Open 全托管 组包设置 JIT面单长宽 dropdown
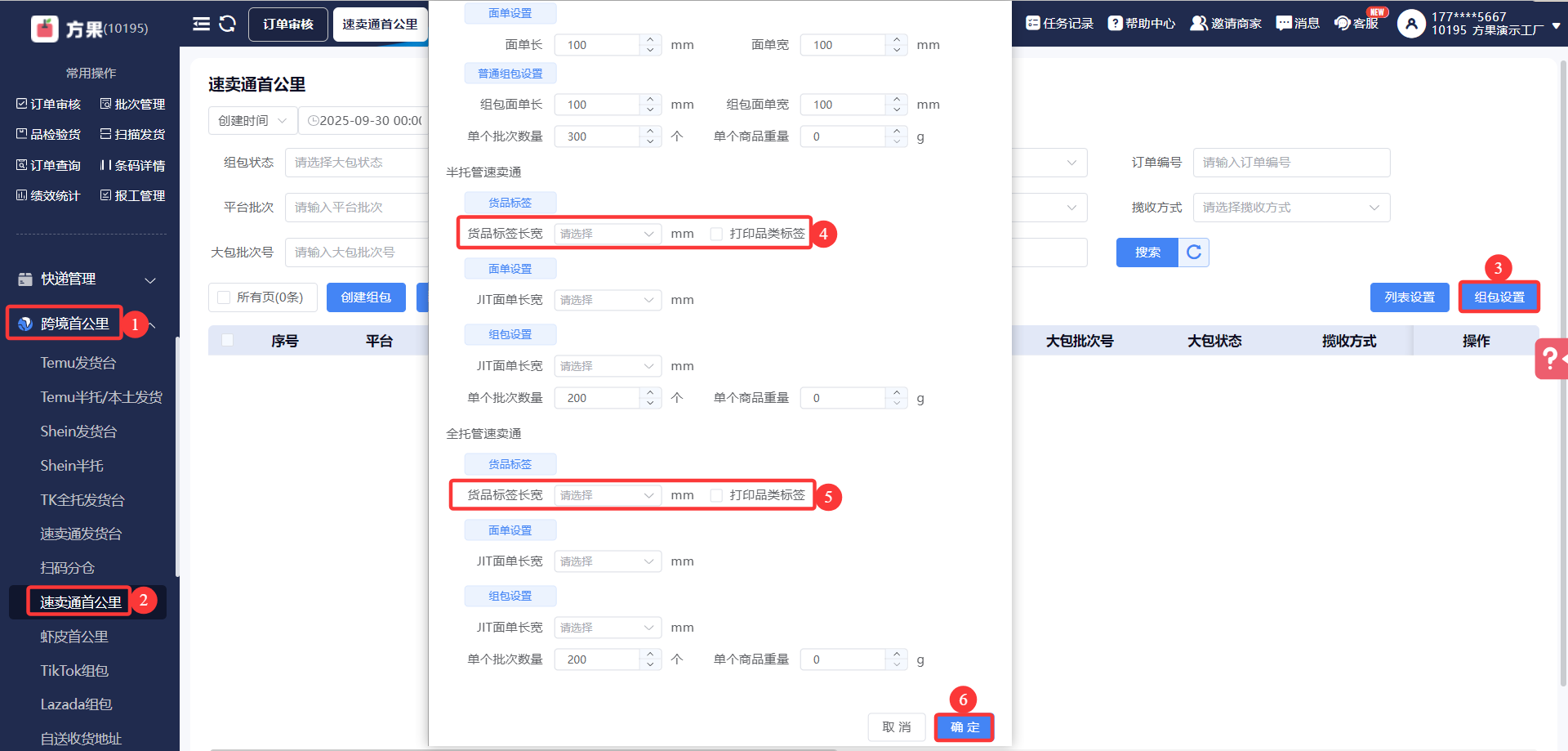Image resolution: width=1568 pixels, height=751 pixels. [x=608, y=628]
